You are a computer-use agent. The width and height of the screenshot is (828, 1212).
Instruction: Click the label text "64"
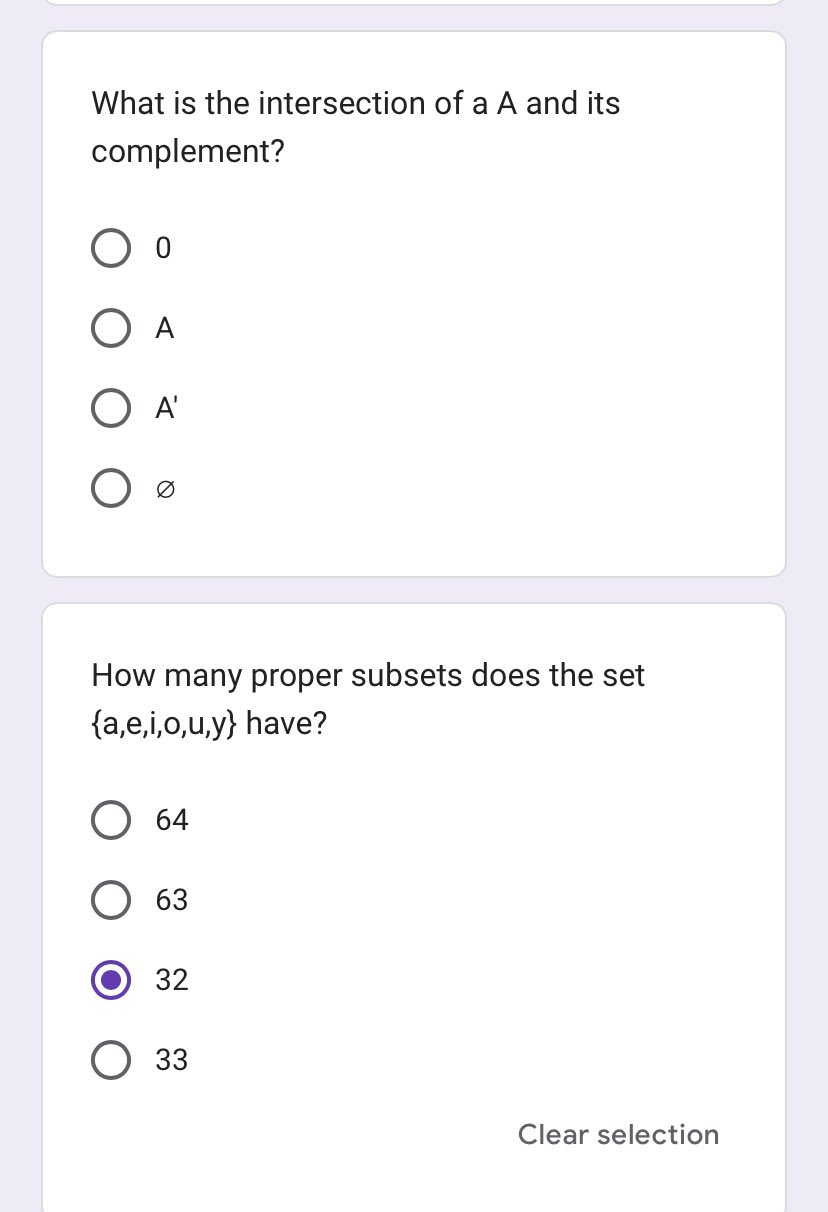pyautogui.click(x=172, y=820)
